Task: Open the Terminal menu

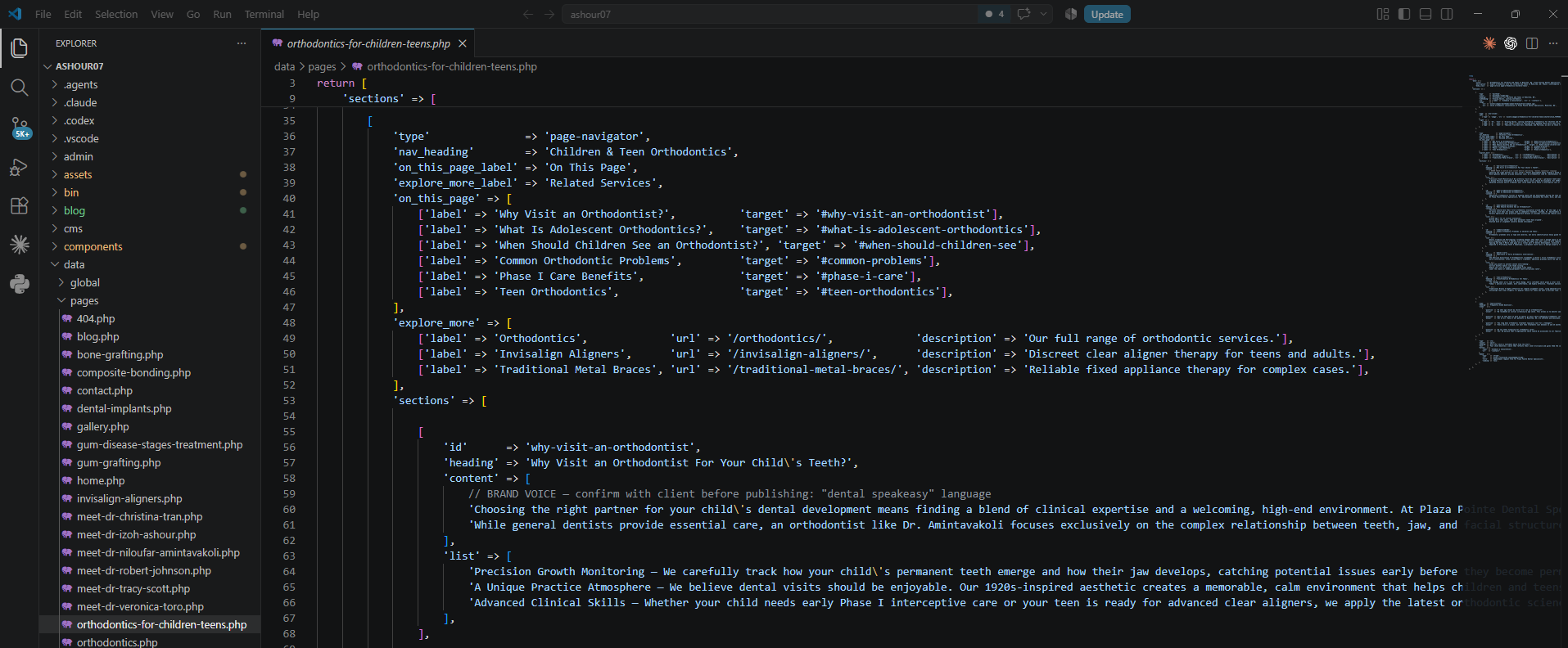Action: coord(264,14)
